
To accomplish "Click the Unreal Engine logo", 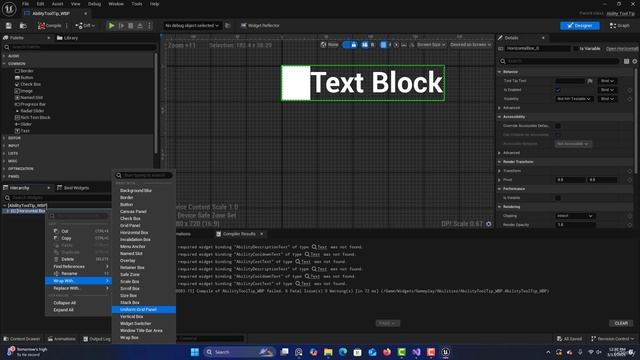I will (x=9, y=9).
